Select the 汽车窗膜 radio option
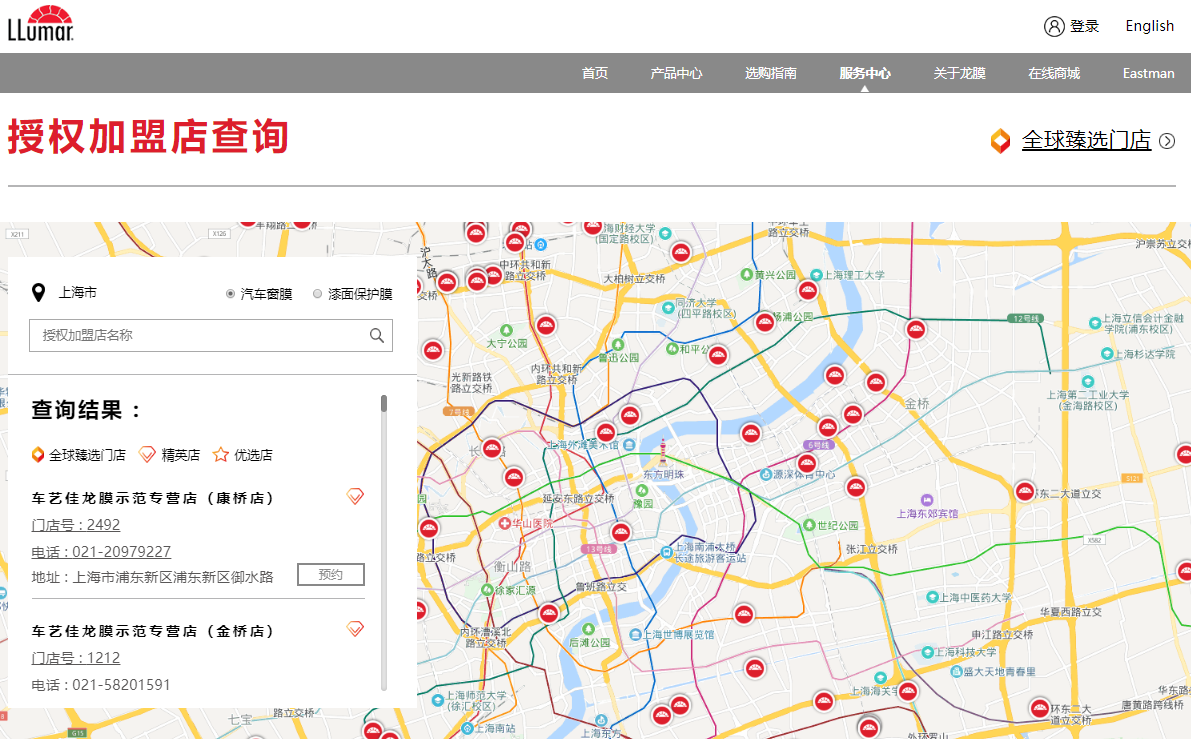 pos(230,294)
